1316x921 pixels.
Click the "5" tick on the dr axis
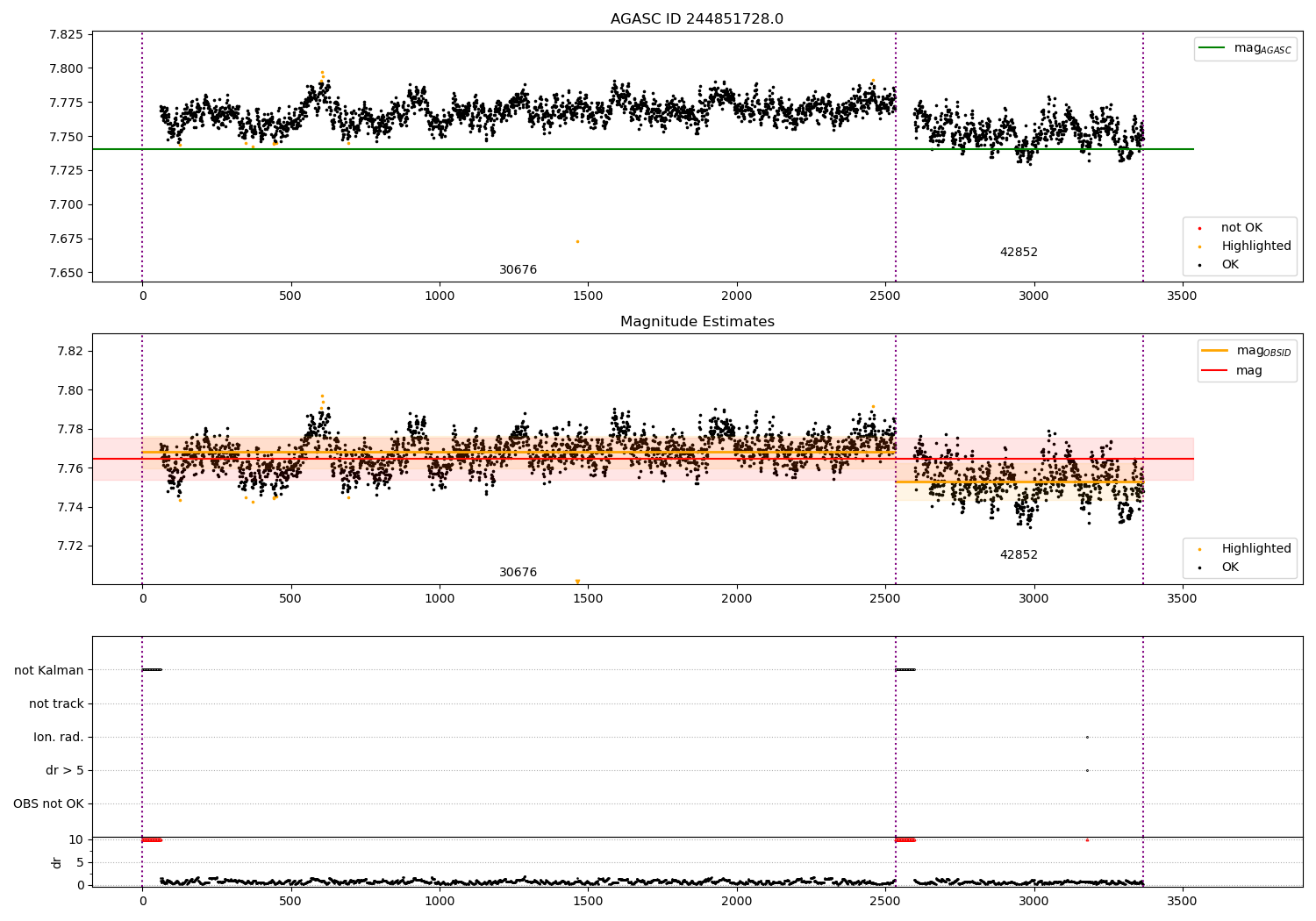pyautogui.click(x=80, y=862)
